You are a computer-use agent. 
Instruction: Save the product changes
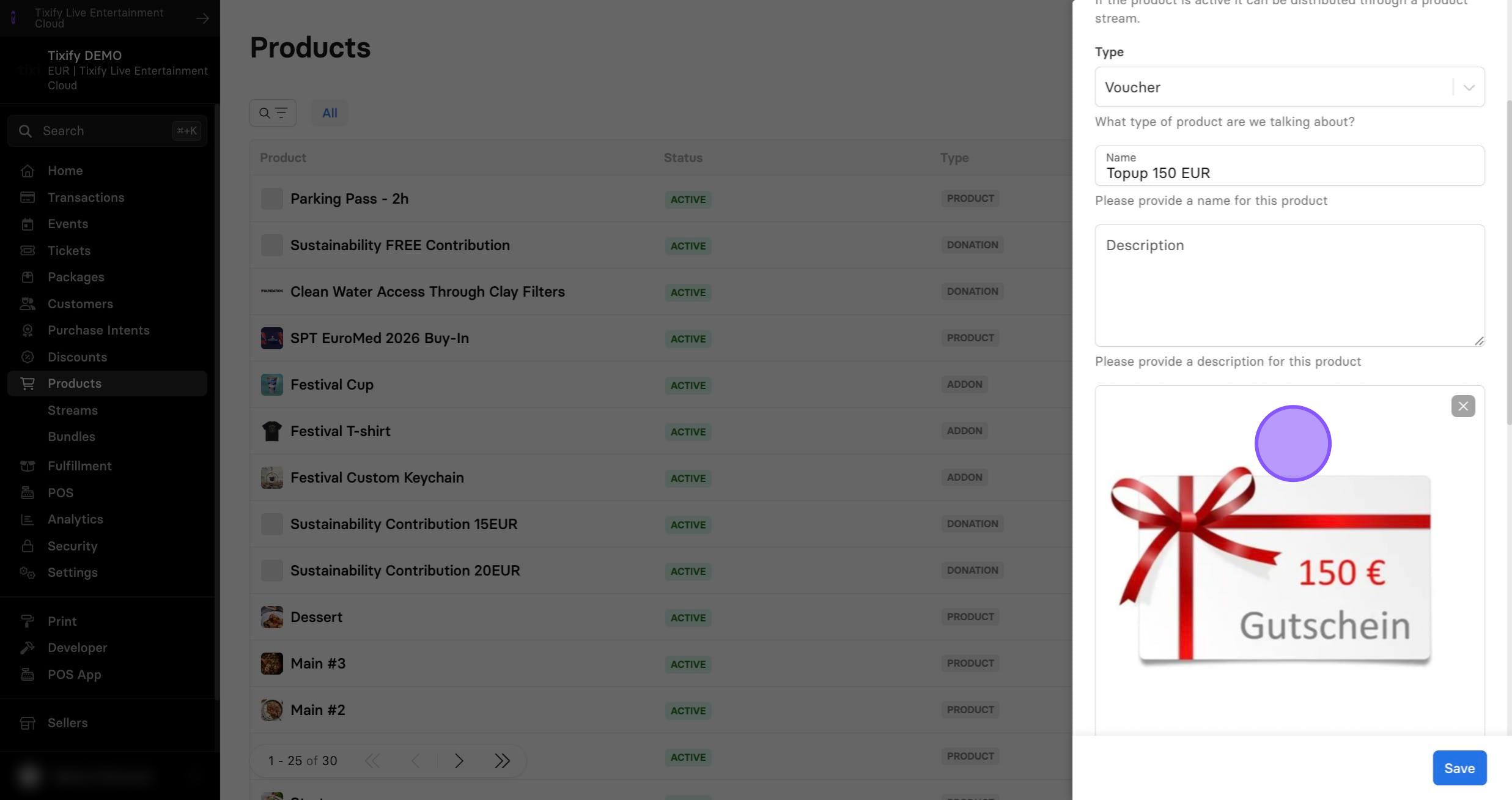[x=1459, y=768]
